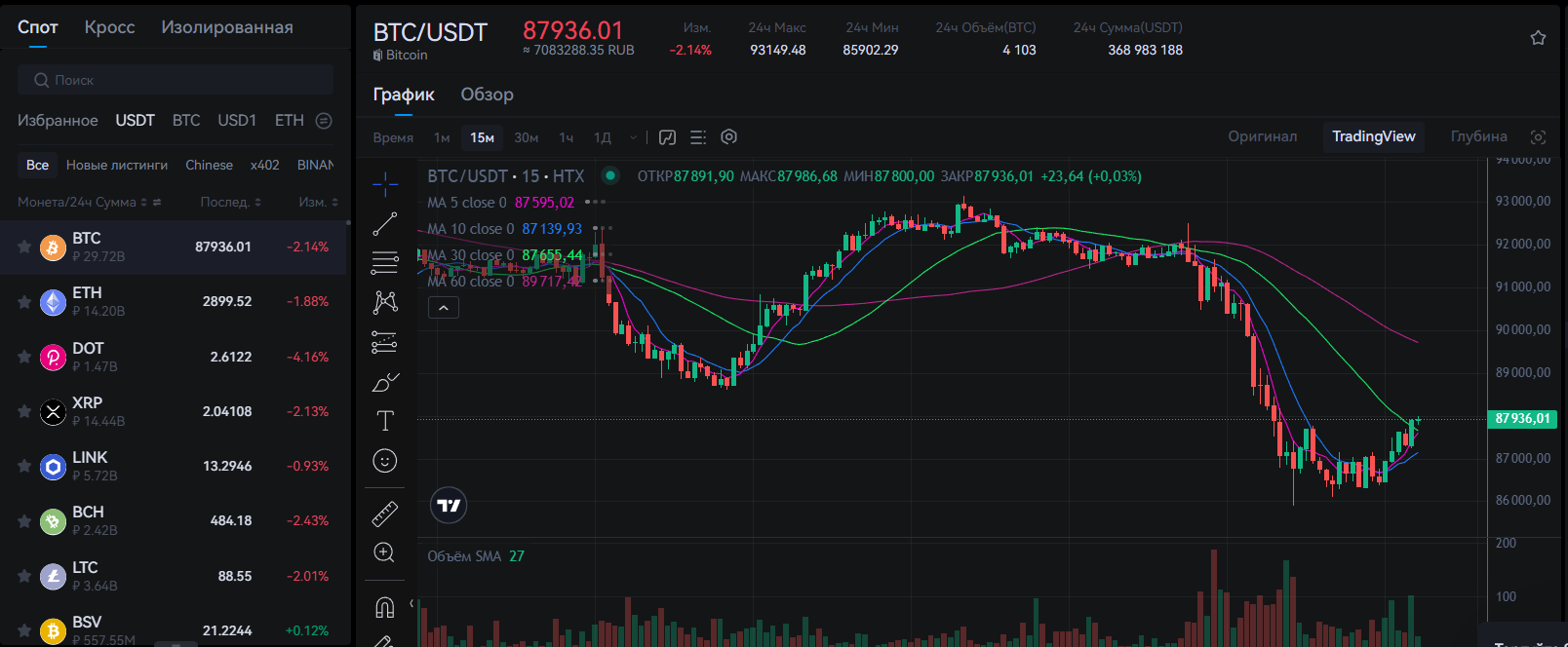
Task: Open MA 5 indicator options dots
Action: 595,203
